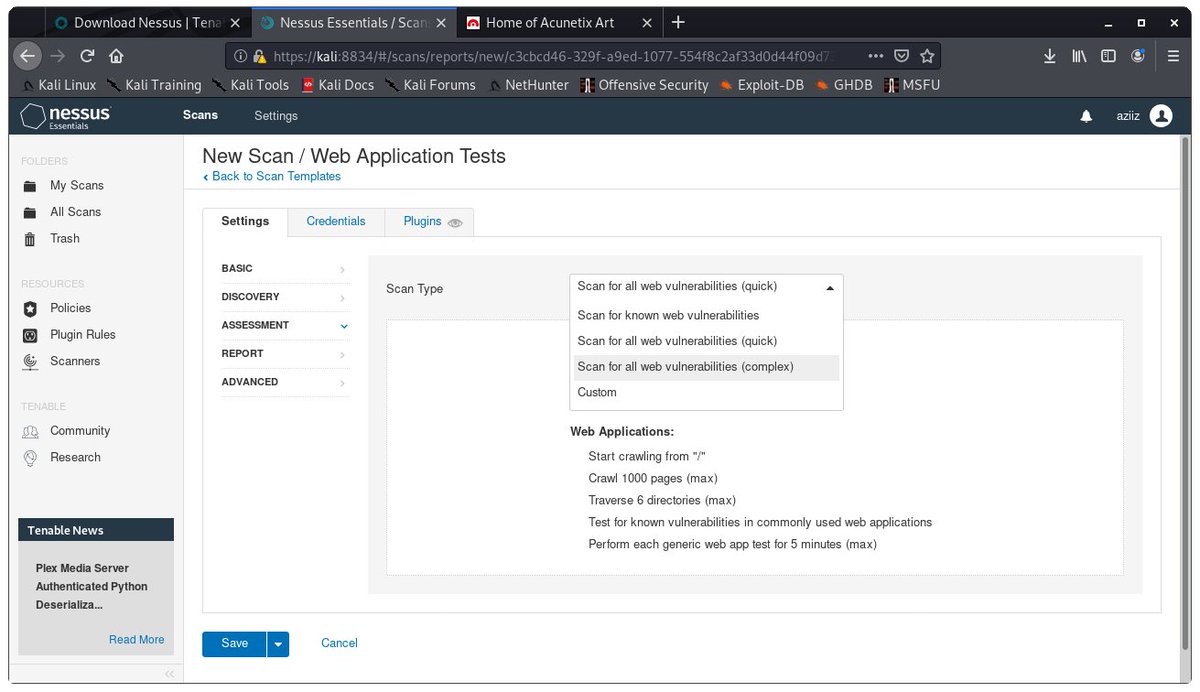1200x692 pixels.
Task: Open page actions ellipsis in address bar
Action: tap(875, 56)
